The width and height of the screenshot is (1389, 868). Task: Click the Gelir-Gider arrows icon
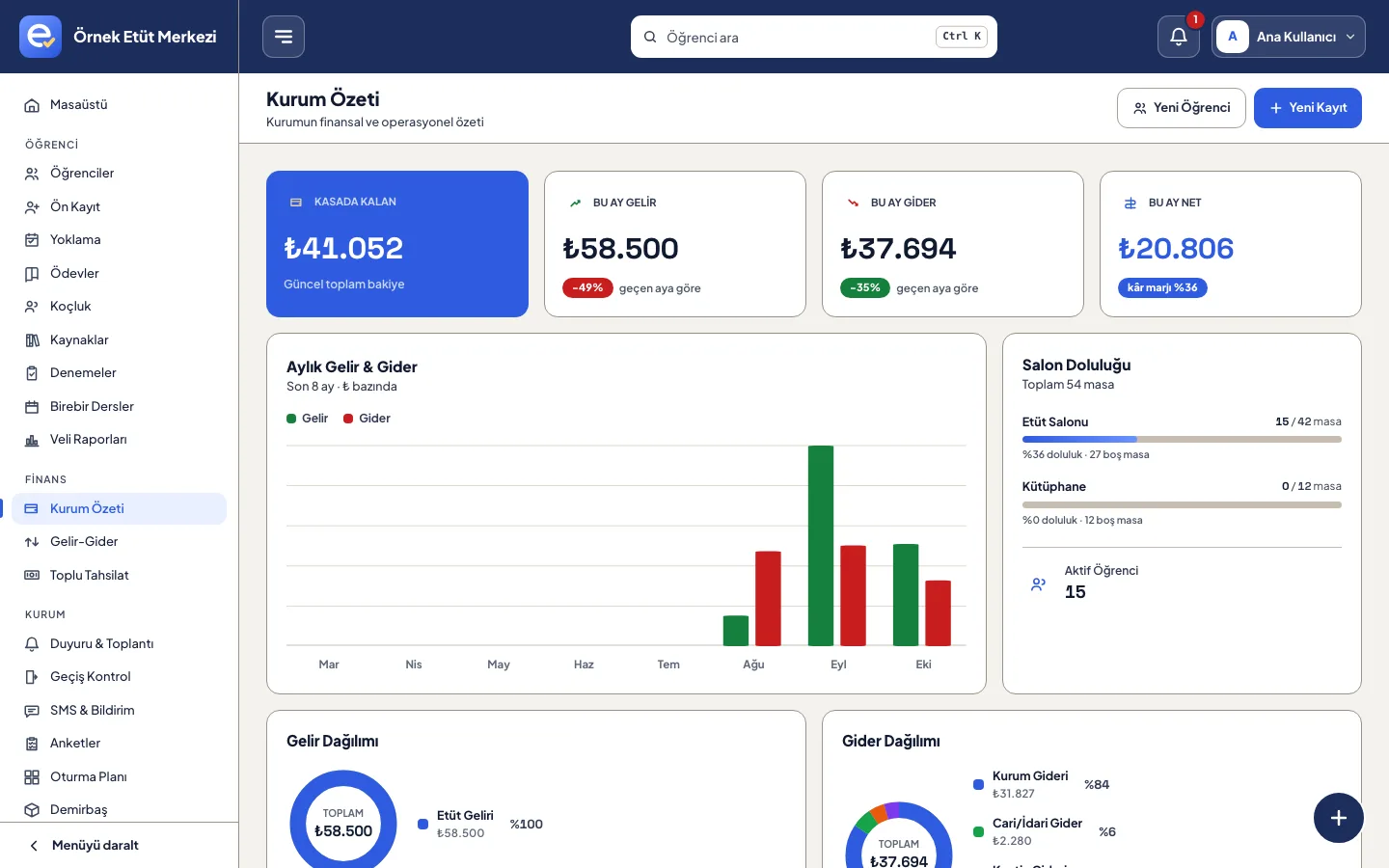32,542
